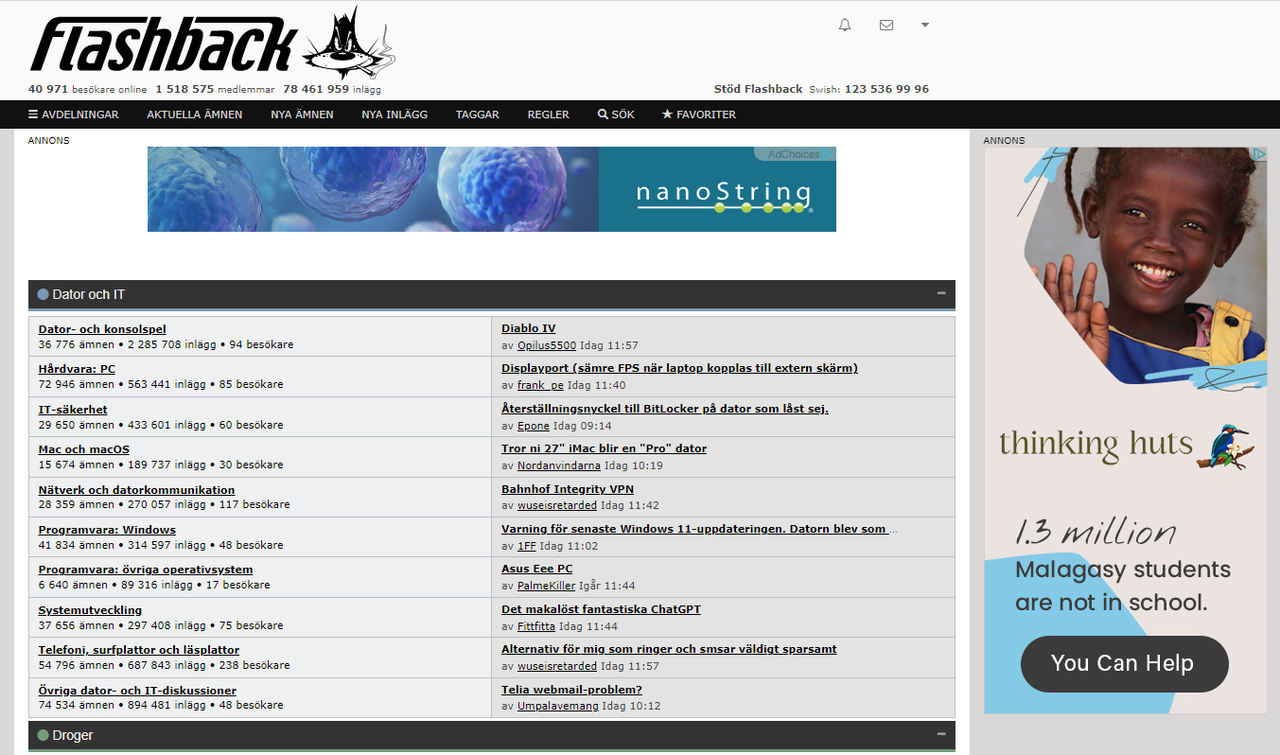Open the Regler page

pos(549,115)
